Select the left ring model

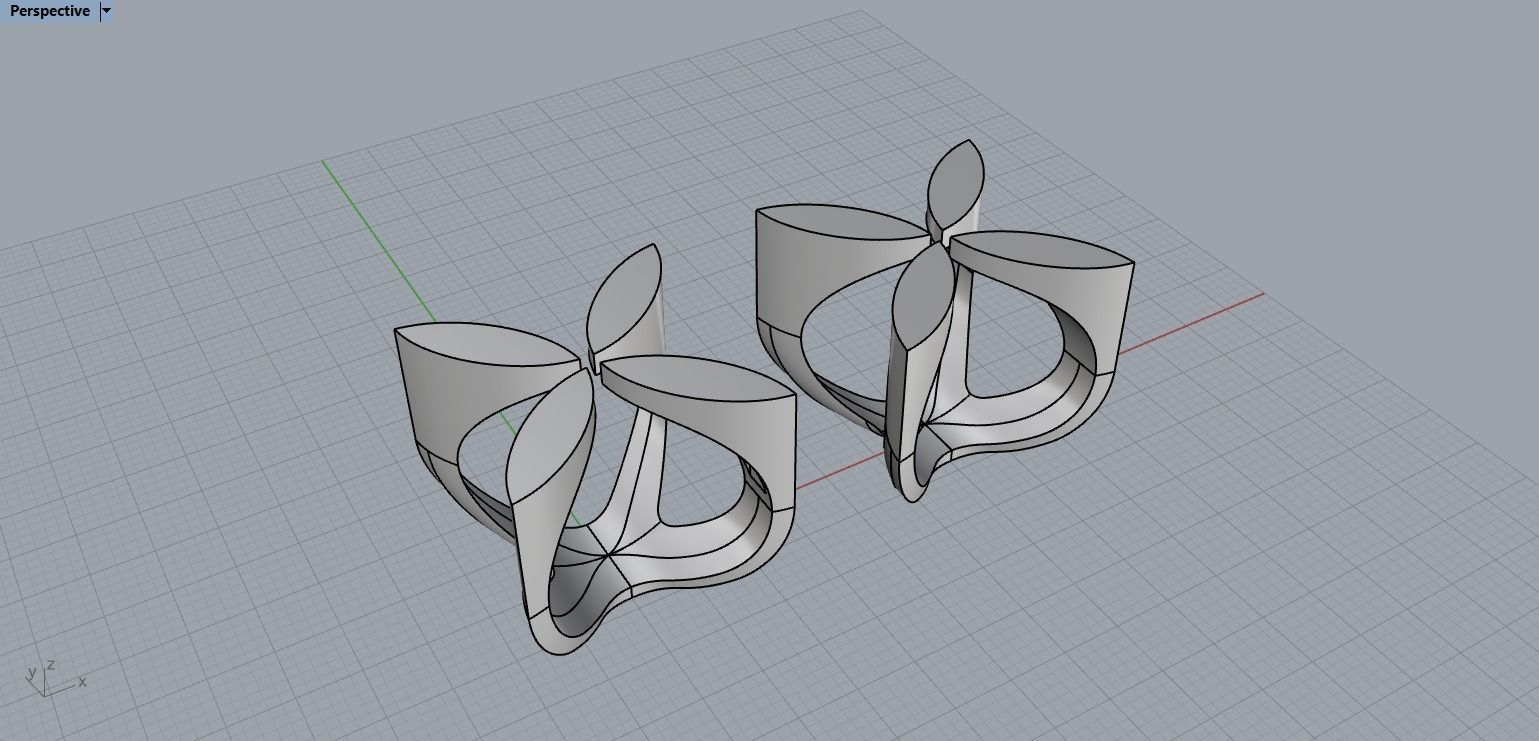pyautogui.click(x=596, y=450)
